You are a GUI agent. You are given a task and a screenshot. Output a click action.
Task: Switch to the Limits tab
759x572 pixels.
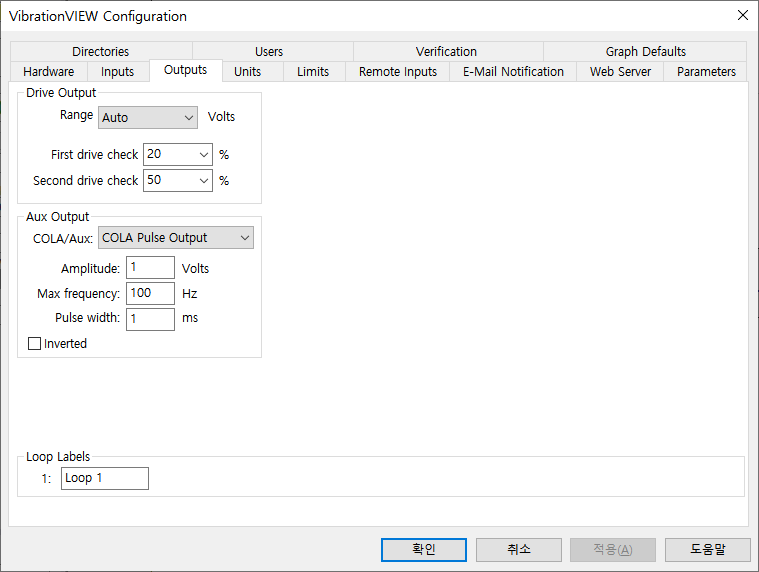313,72
